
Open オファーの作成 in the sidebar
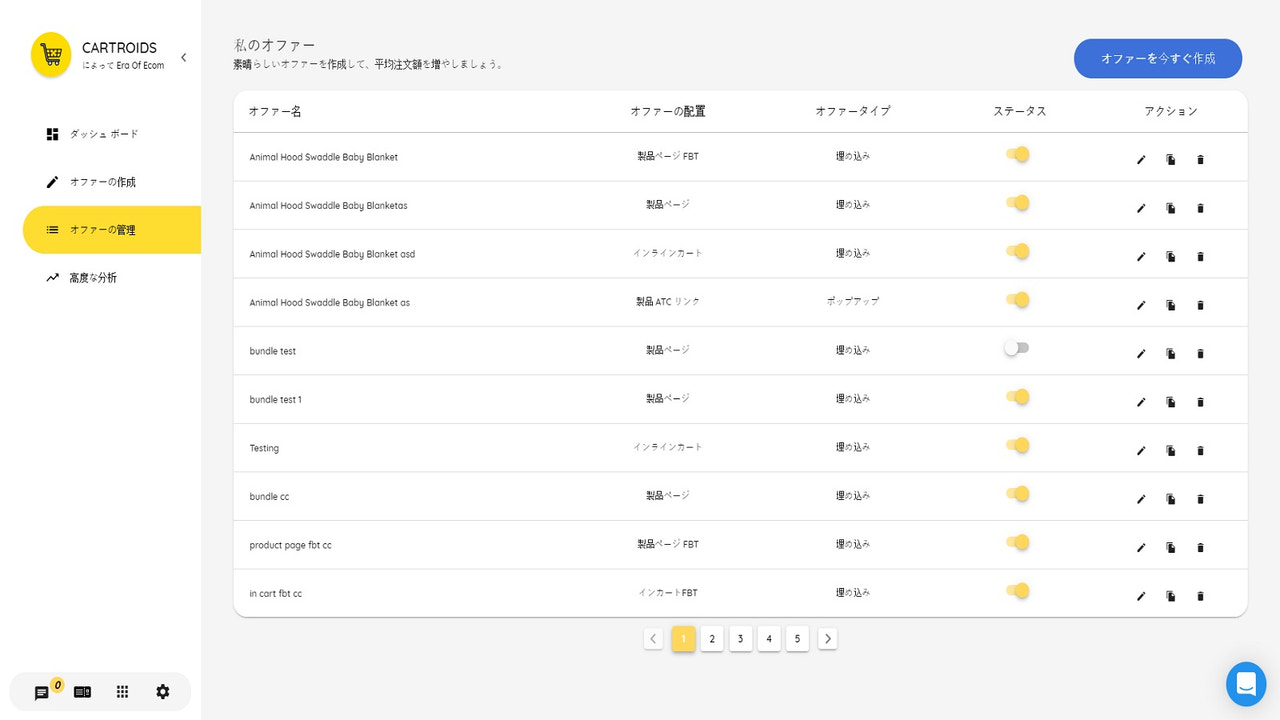(112, 182)
